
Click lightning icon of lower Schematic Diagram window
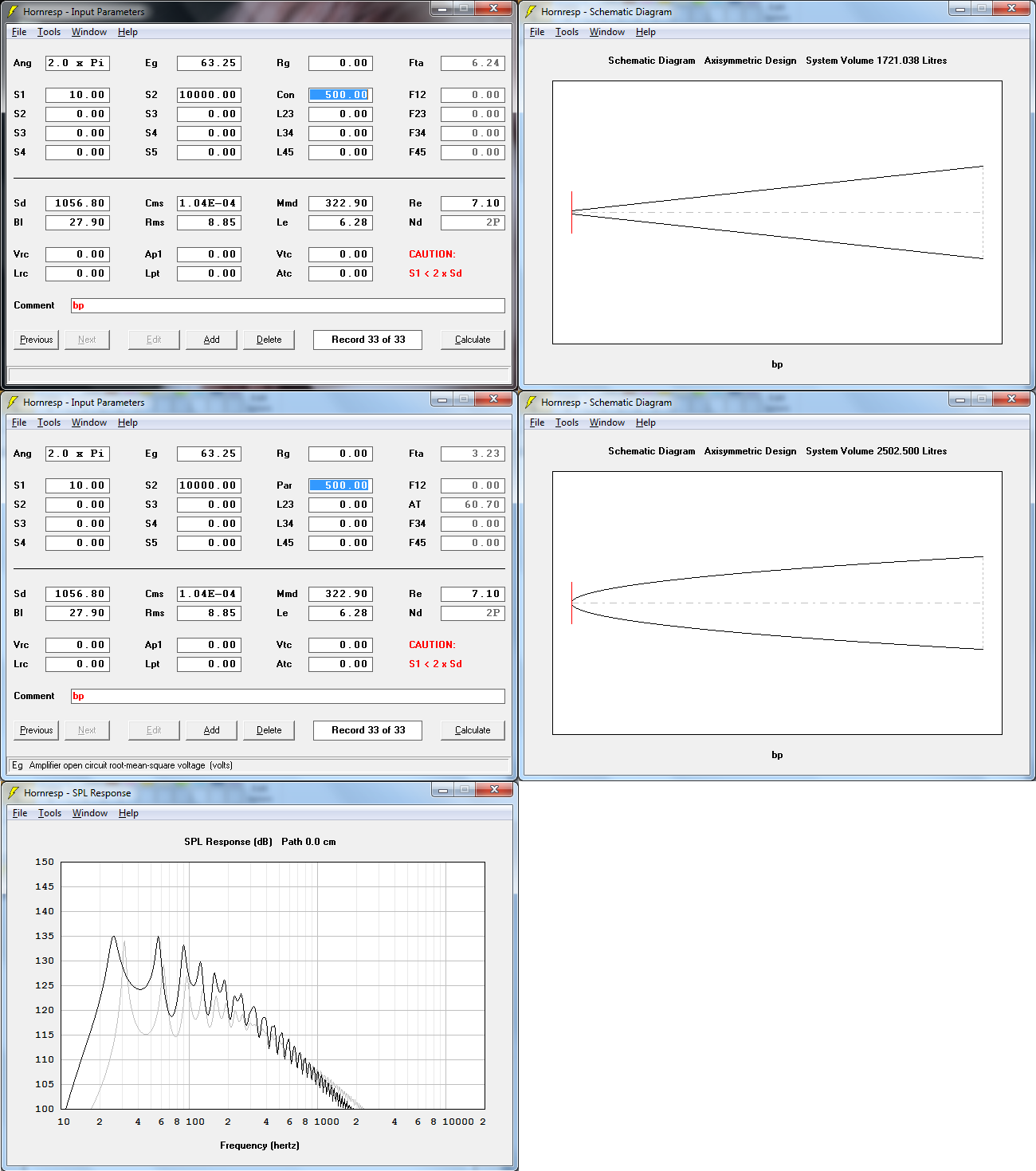(x=531, y=402)
